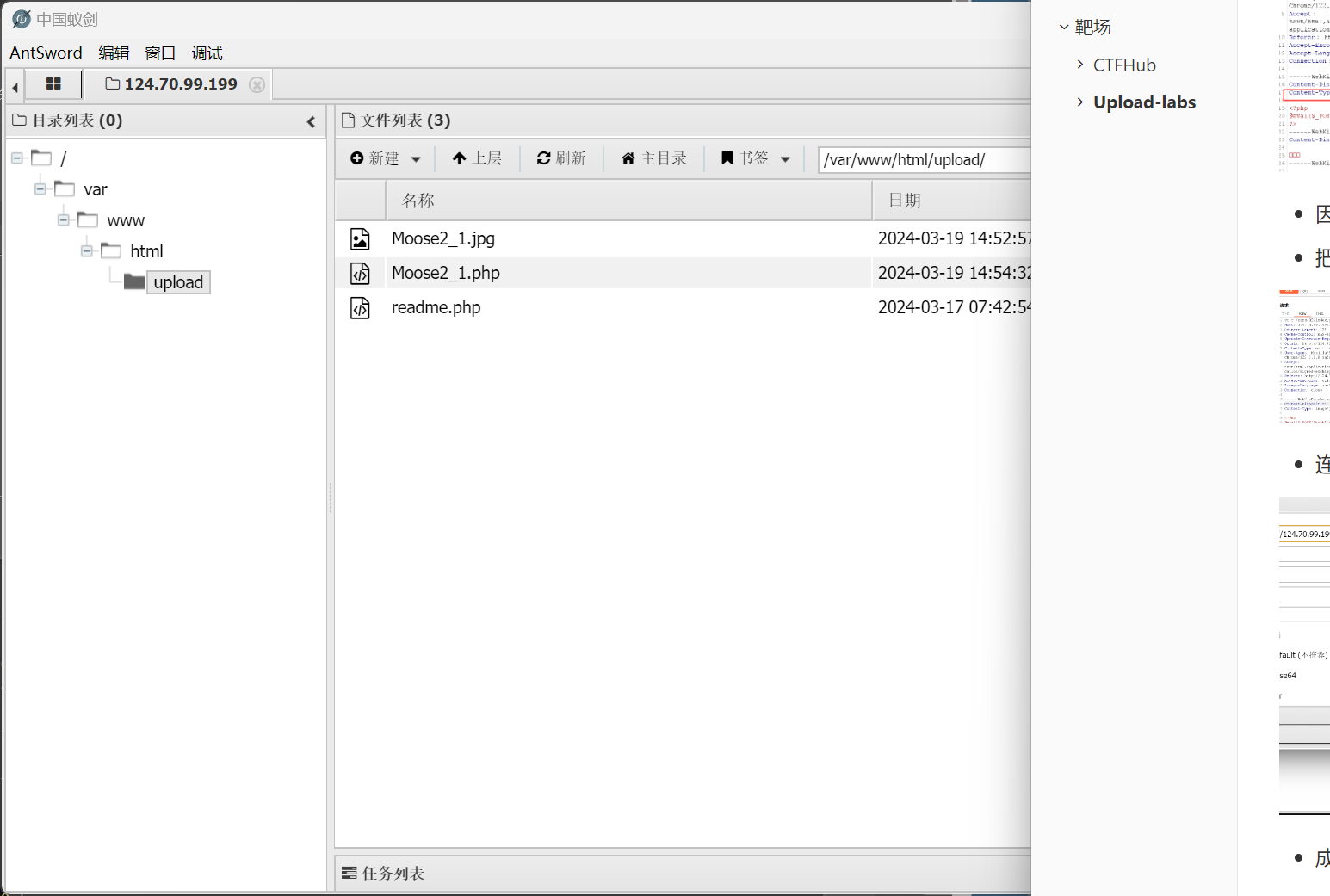Viewport: 1330px width, 896px height.
Task: Collapse the root / tree node
Action: pyautogui.click(x=17, y=158)
